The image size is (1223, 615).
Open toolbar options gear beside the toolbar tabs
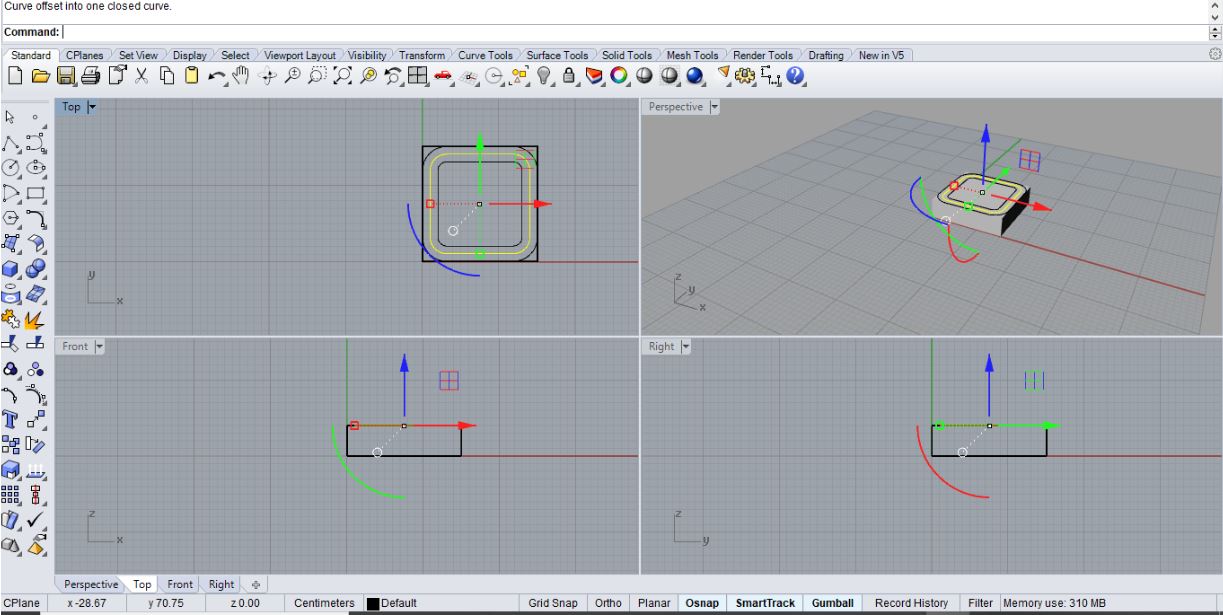pyautogui.click(x=1215, y=54)
